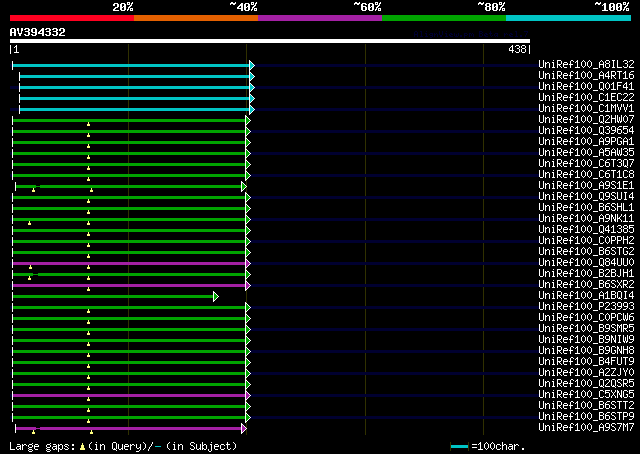Select the UniRef100_A9S7M7 label
This screenshot has height=454, width=640.
click(586, 428)
